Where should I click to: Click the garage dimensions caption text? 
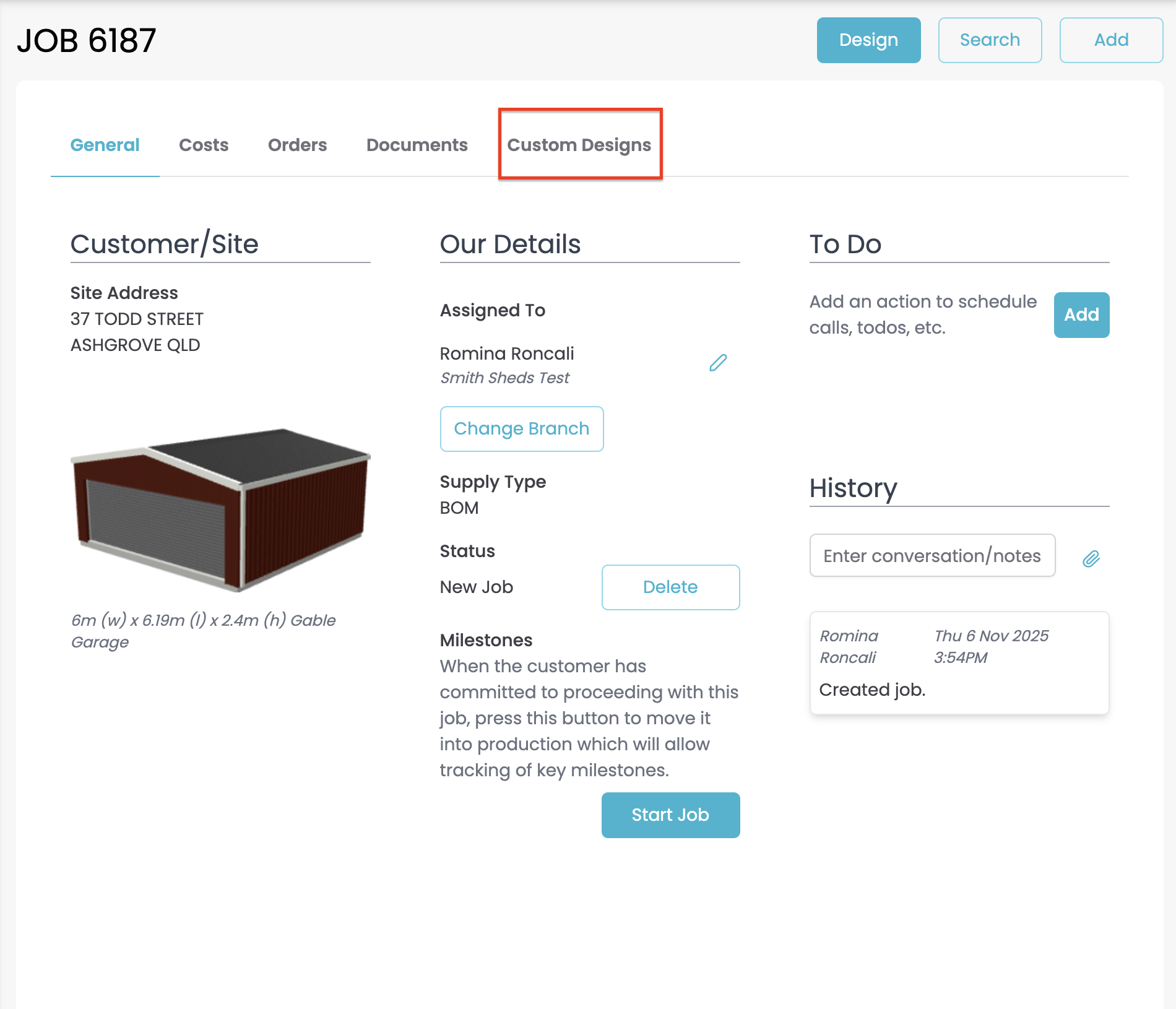click(203, 631)
